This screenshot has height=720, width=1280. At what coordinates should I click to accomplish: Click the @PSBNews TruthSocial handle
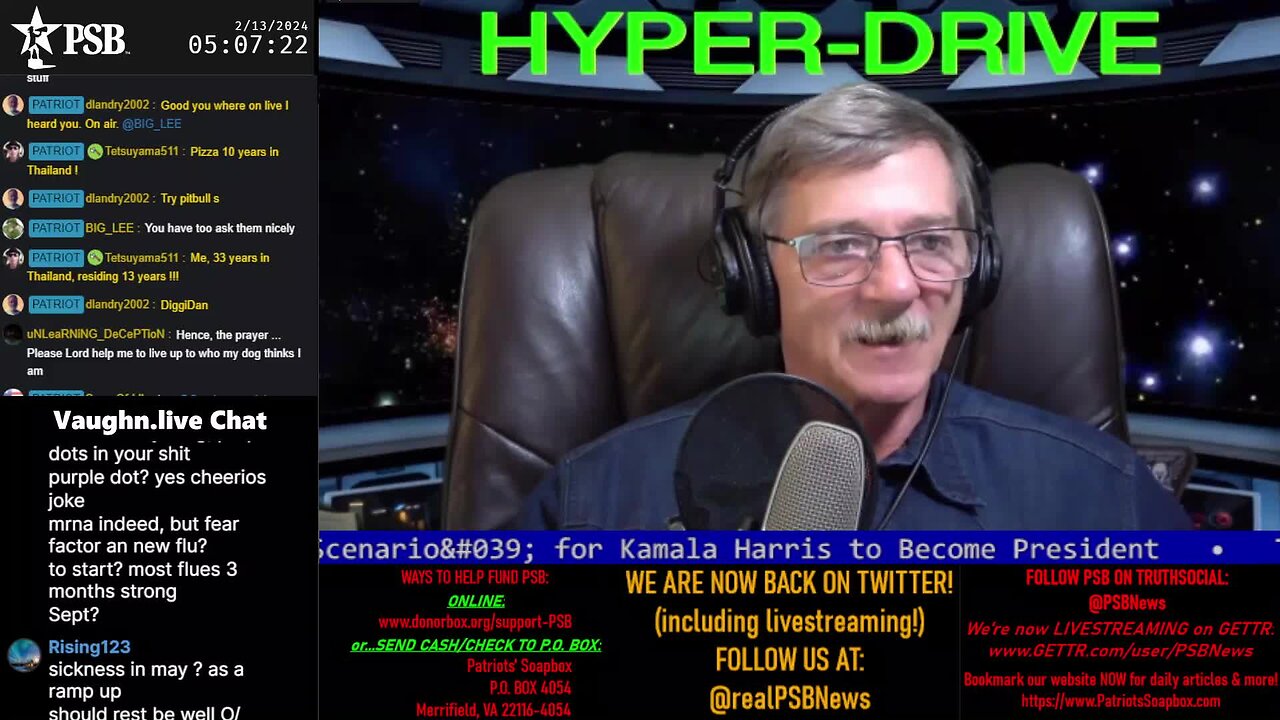1127,603
